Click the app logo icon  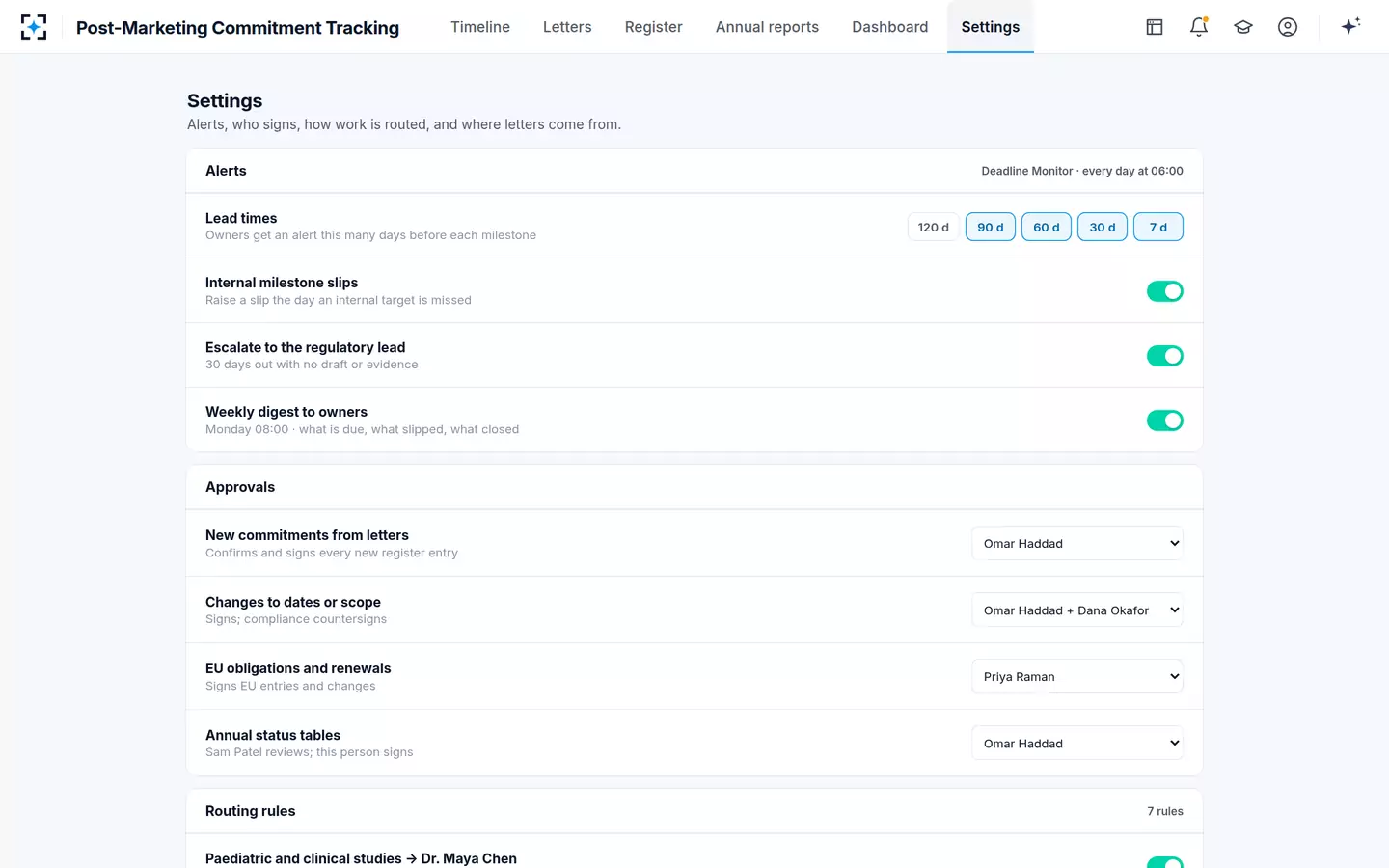pos(34,27)
